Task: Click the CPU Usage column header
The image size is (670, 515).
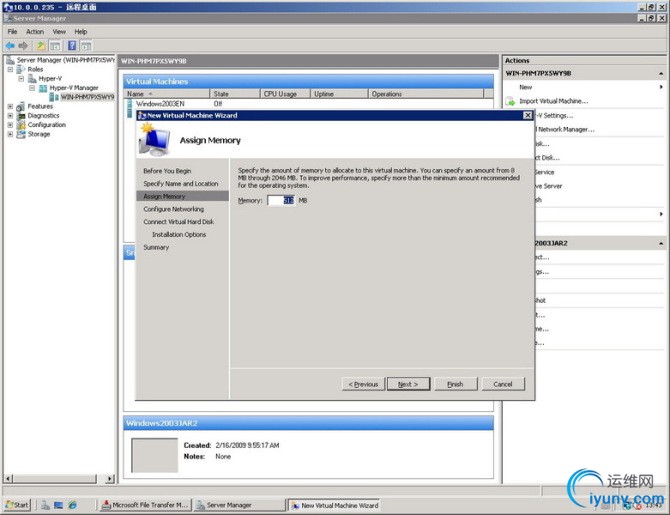Action: (285, 94)
